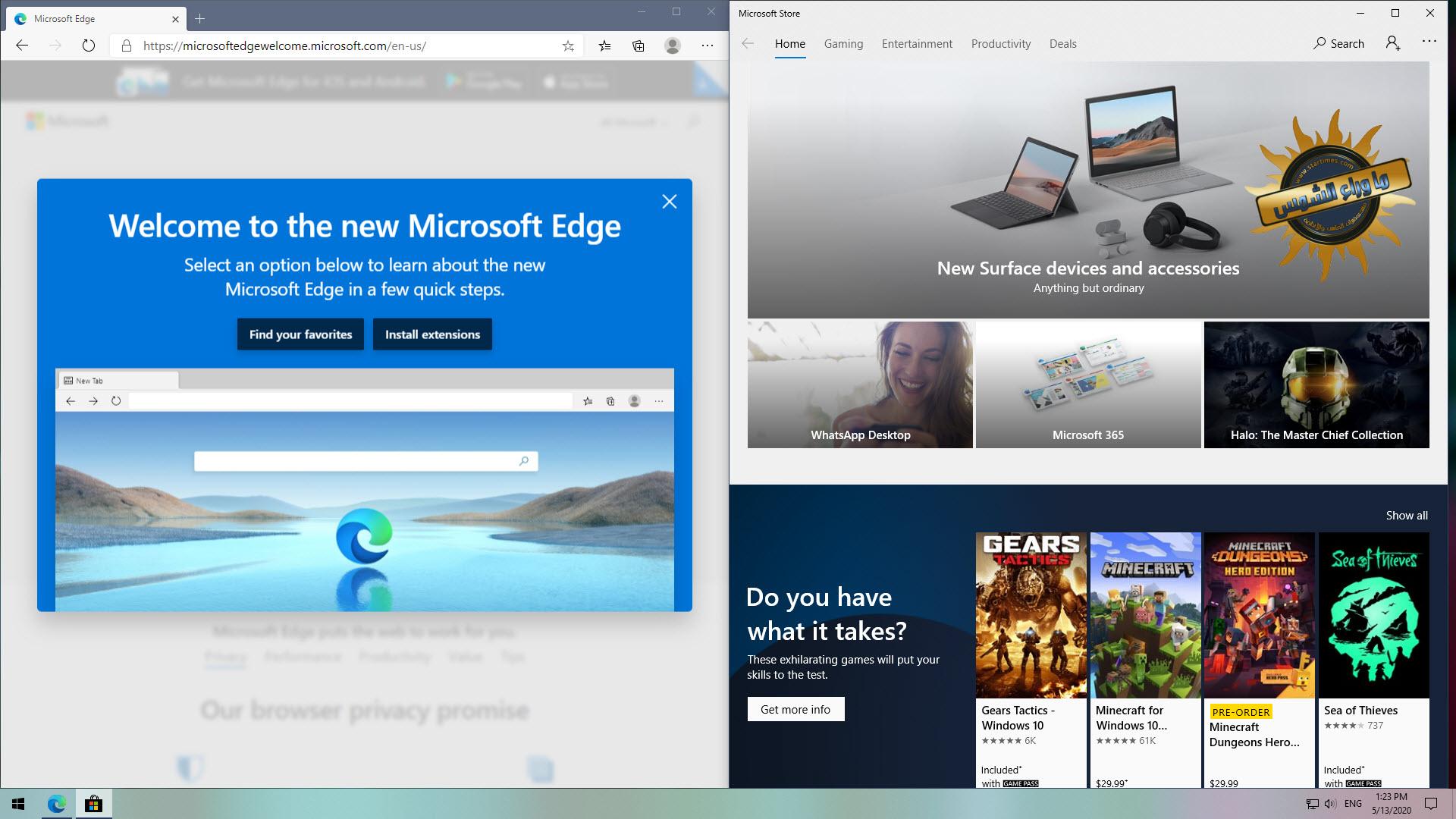Open Minecraft Dungeons Hero Edition card
Screen dimensions: 1456x819
click(1260, 660)
